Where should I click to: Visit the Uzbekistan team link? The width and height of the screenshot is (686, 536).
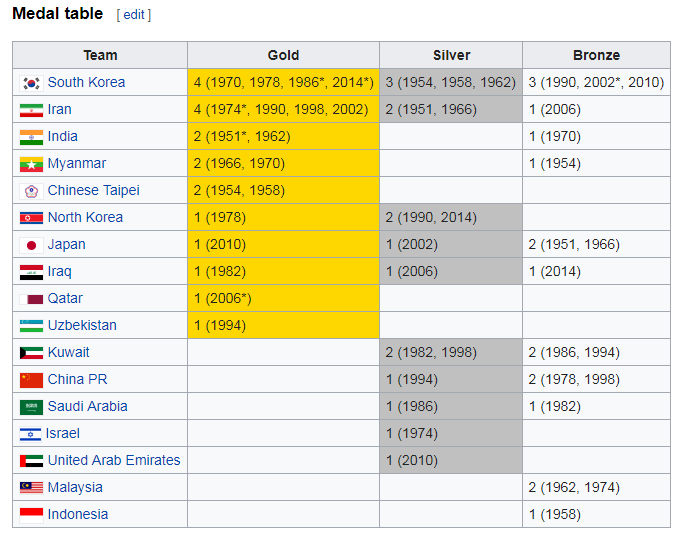[82, 326]
